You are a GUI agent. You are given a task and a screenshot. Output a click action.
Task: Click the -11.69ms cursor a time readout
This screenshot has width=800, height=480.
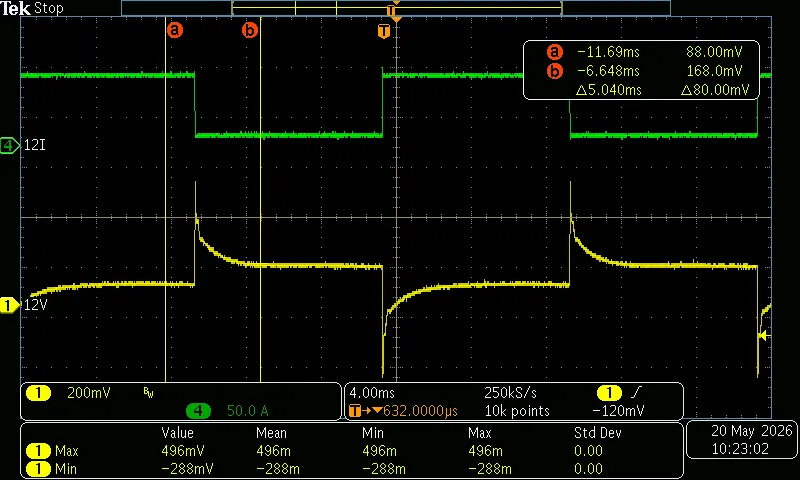coord(608,52)
